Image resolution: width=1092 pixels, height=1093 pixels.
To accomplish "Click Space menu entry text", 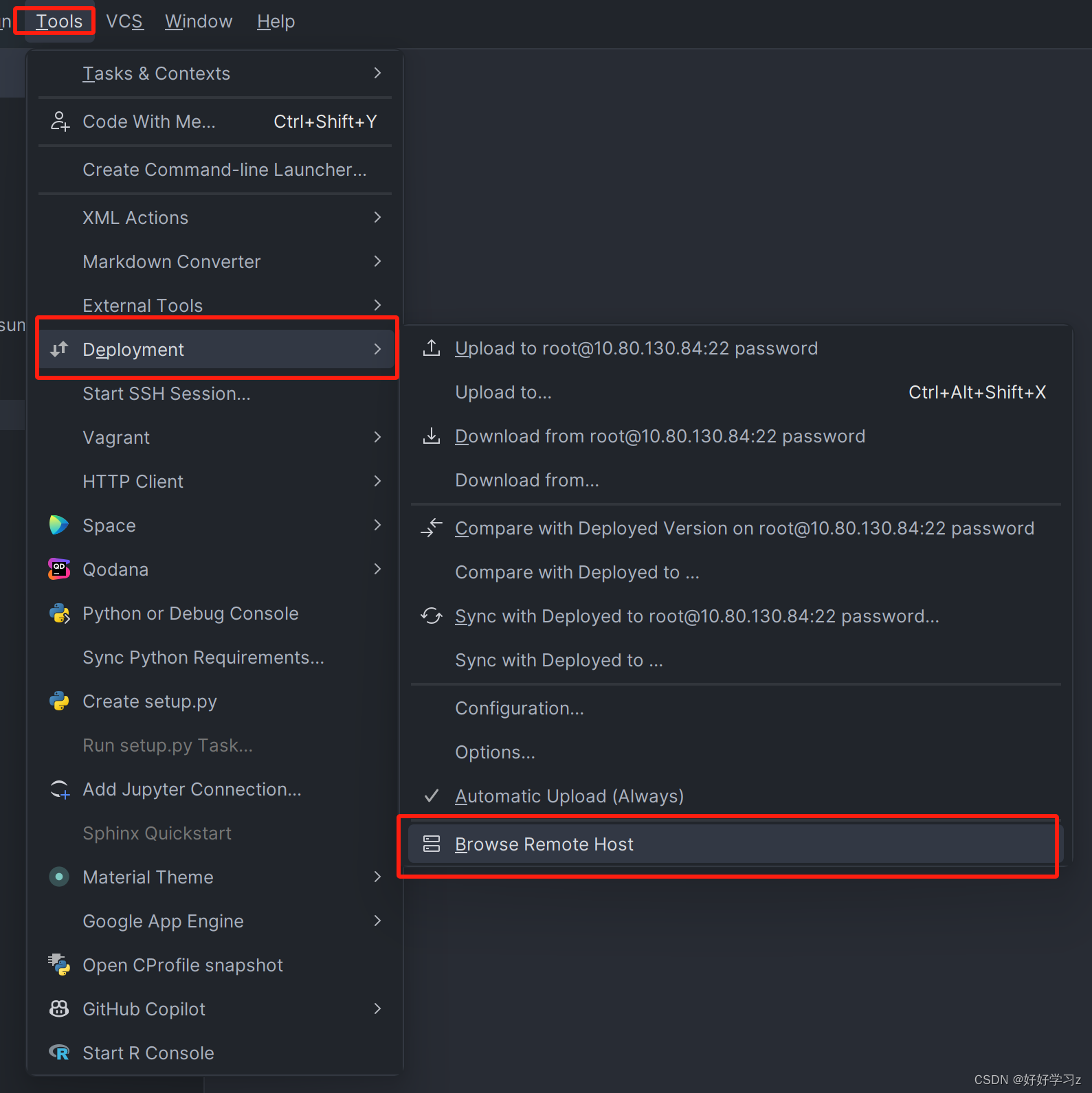I will (109, 526).
